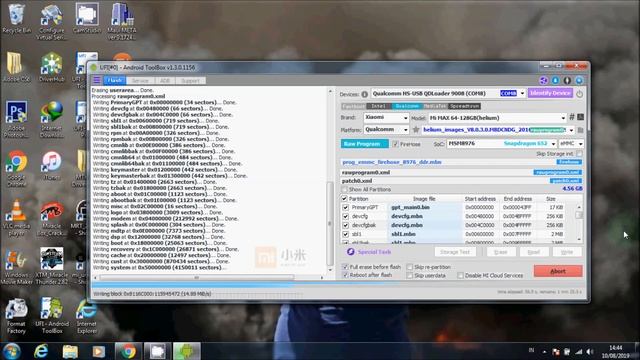Click the Special Task lightning icon
The image size is (640, 360).
(351, 252)
